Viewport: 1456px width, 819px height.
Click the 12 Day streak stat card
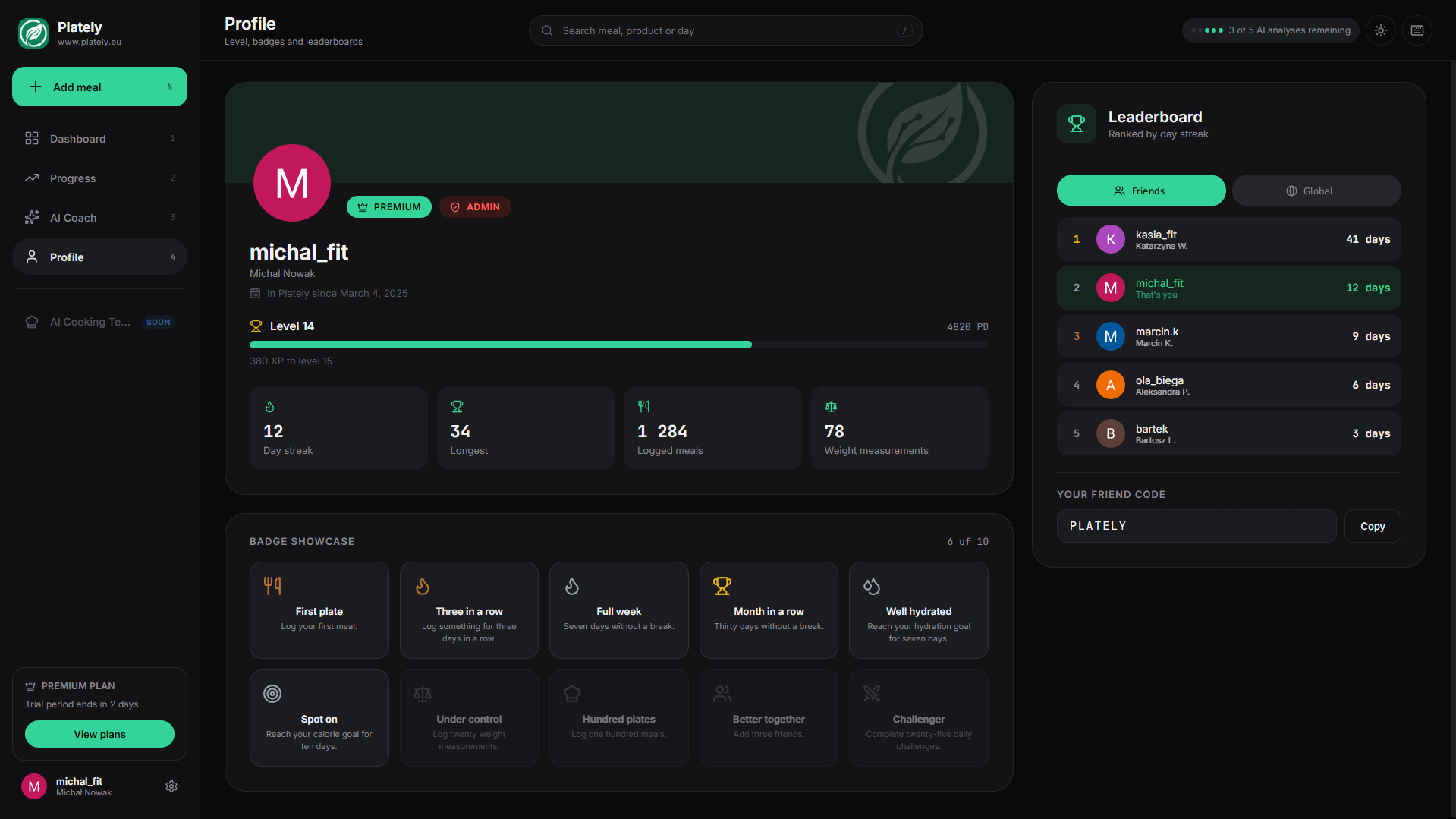(338, 428)
